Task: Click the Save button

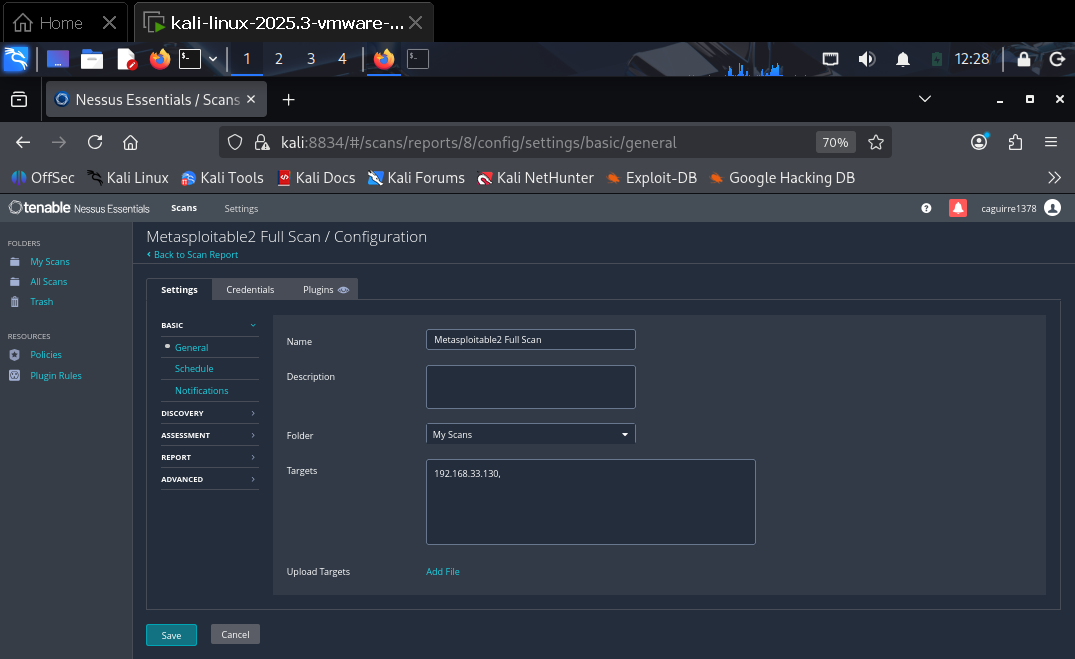Action: click(x=171, y=635)
